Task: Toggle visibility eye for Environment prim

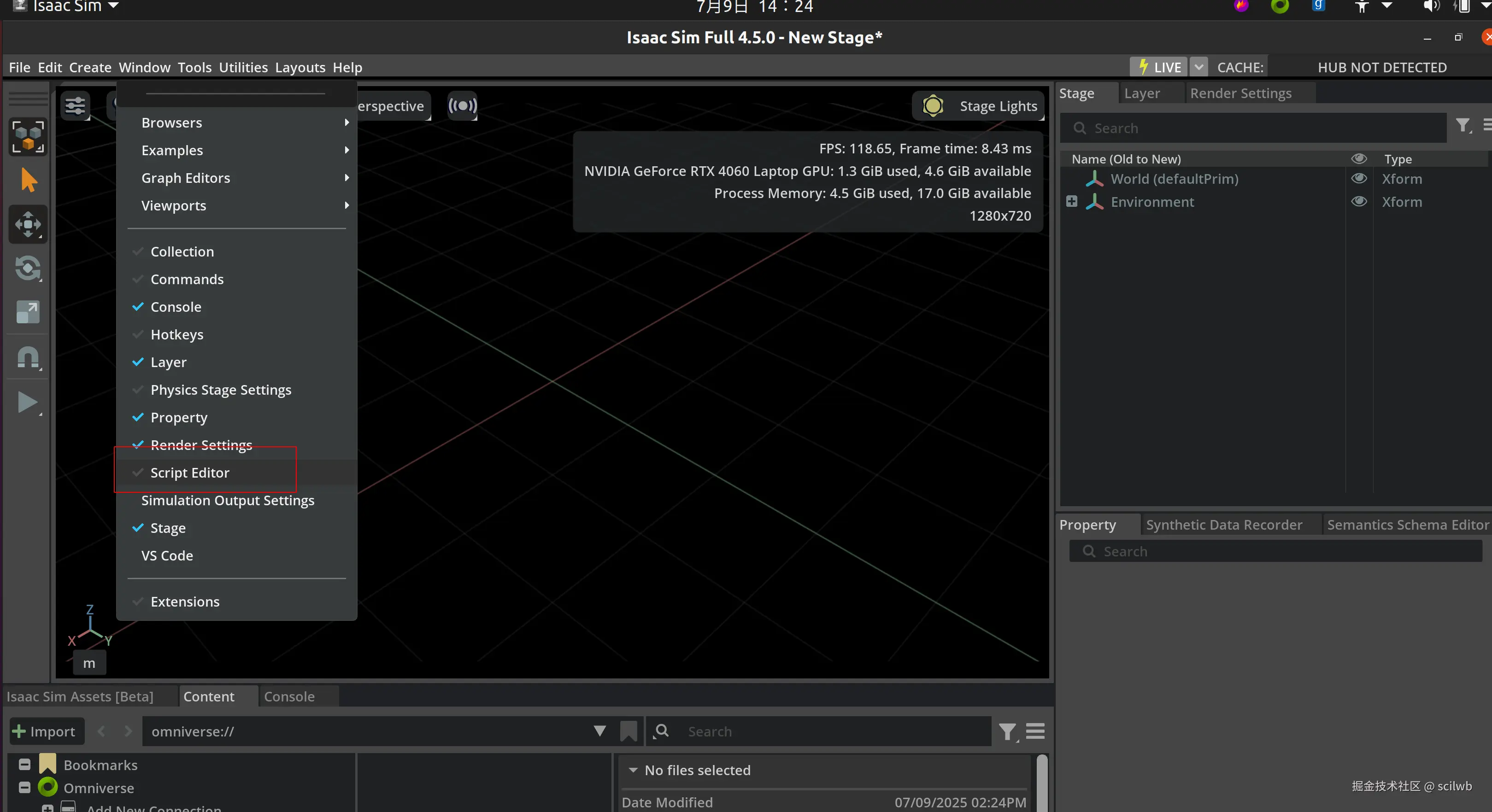Action: click(1359, 201)
